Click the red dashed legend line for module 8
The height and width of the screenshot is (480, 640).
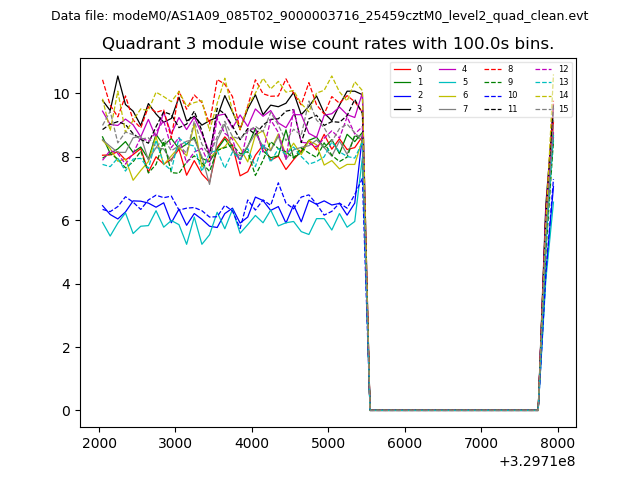[492, 69]
